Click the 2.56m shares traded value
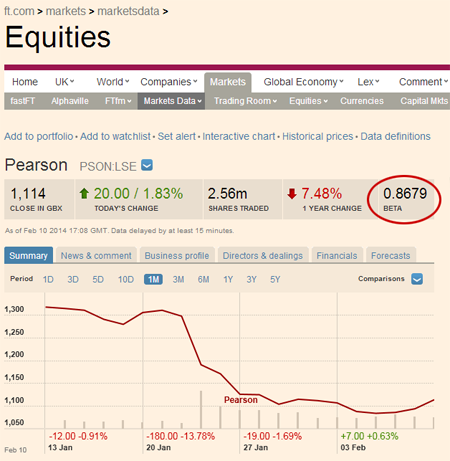The image size is (450, 461). [x=228, y=193]
